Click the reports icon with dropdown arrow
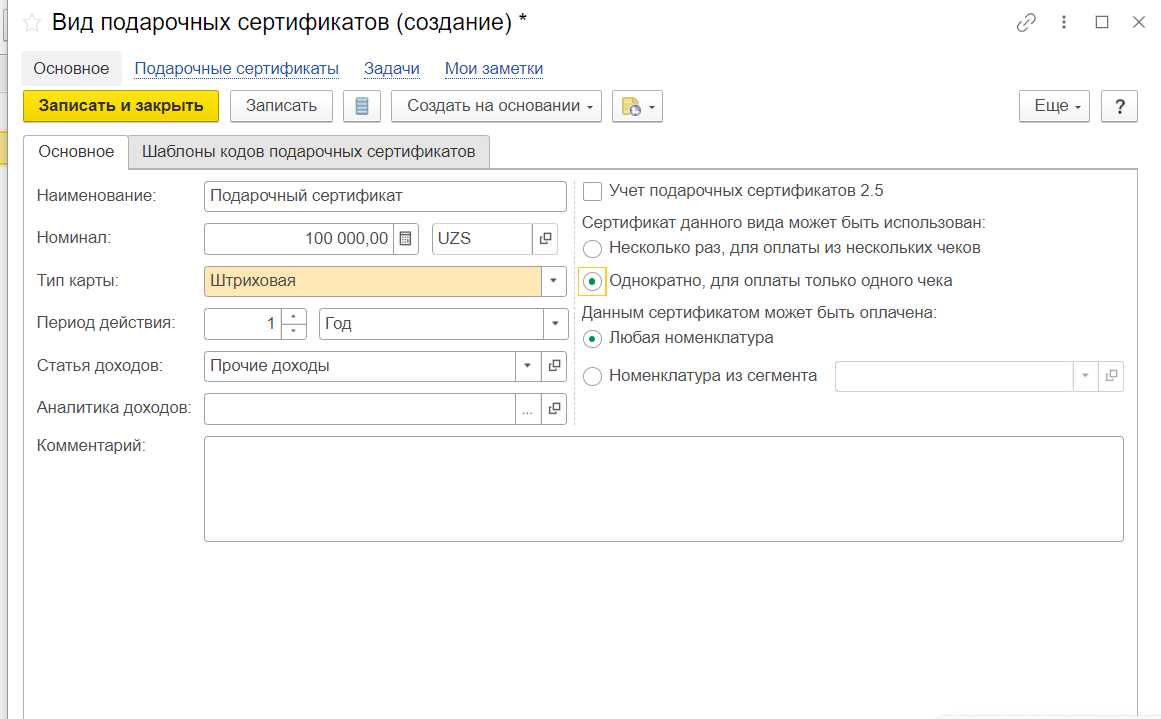This screenshot has height=719, width=1161. pos(637,106)
